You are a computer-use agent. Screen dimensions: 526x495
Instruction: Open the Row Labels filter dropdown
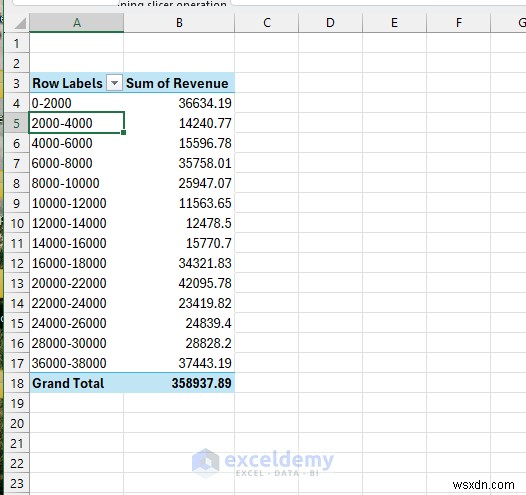coord(114,83)
